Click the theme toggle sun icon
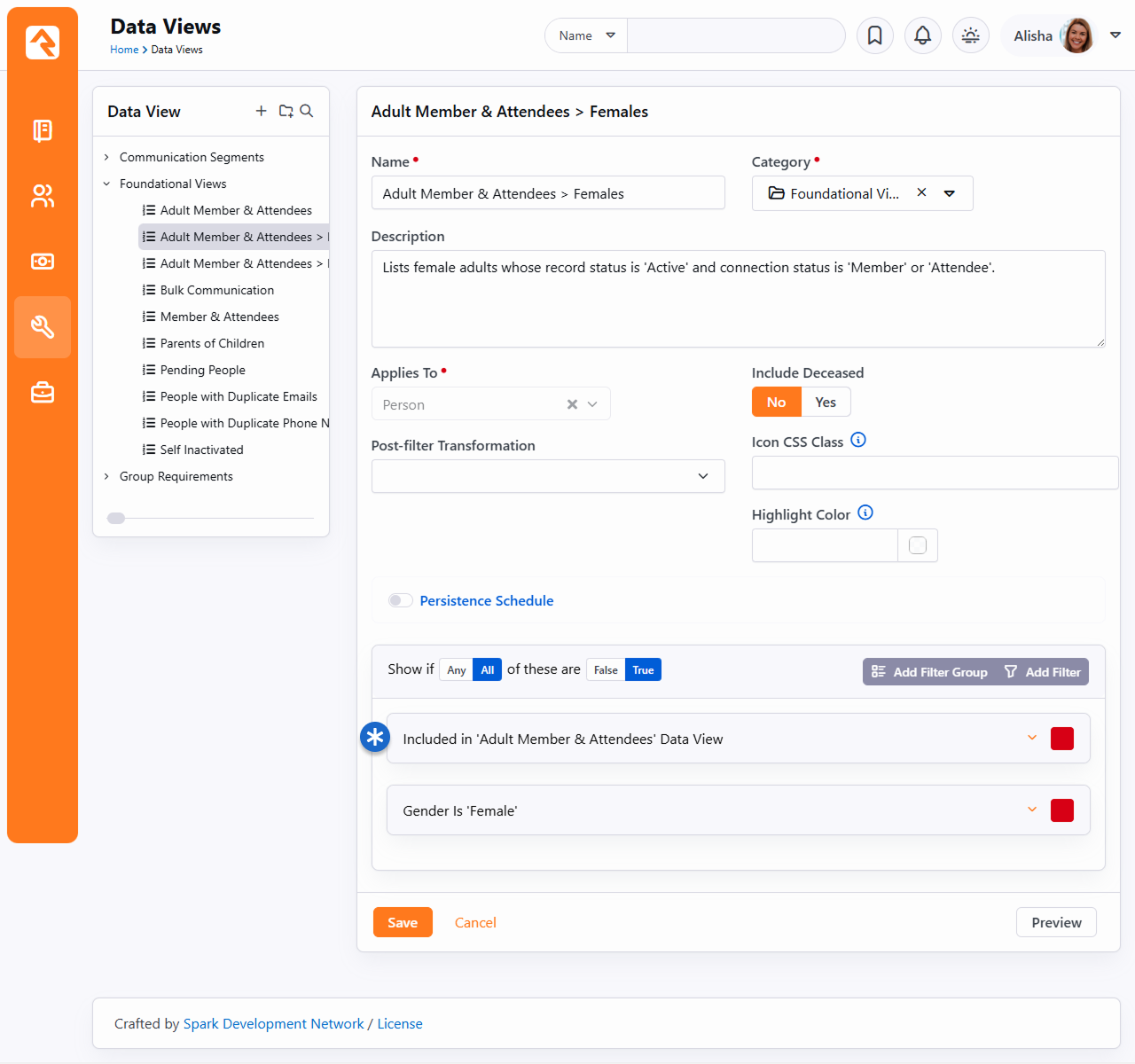 970,35
